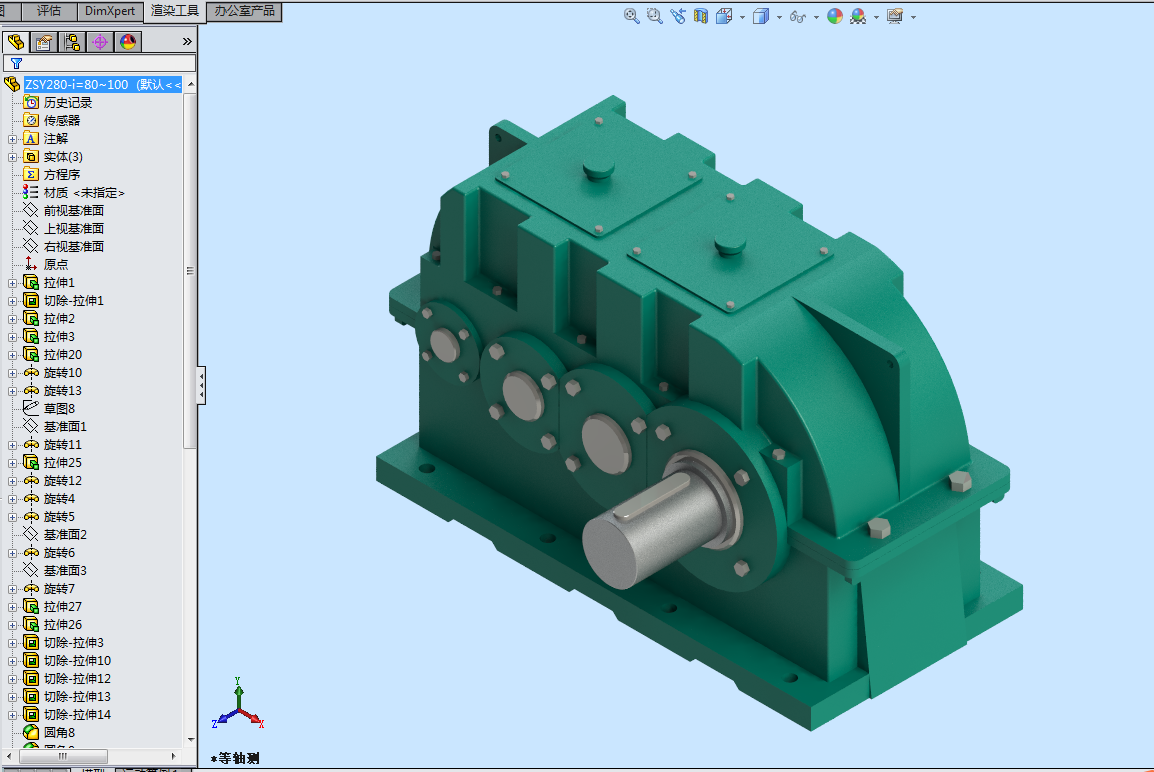The image size is (1154, 772).
Task: Click the View Settings monitor icon
Action: pos(895,16)
